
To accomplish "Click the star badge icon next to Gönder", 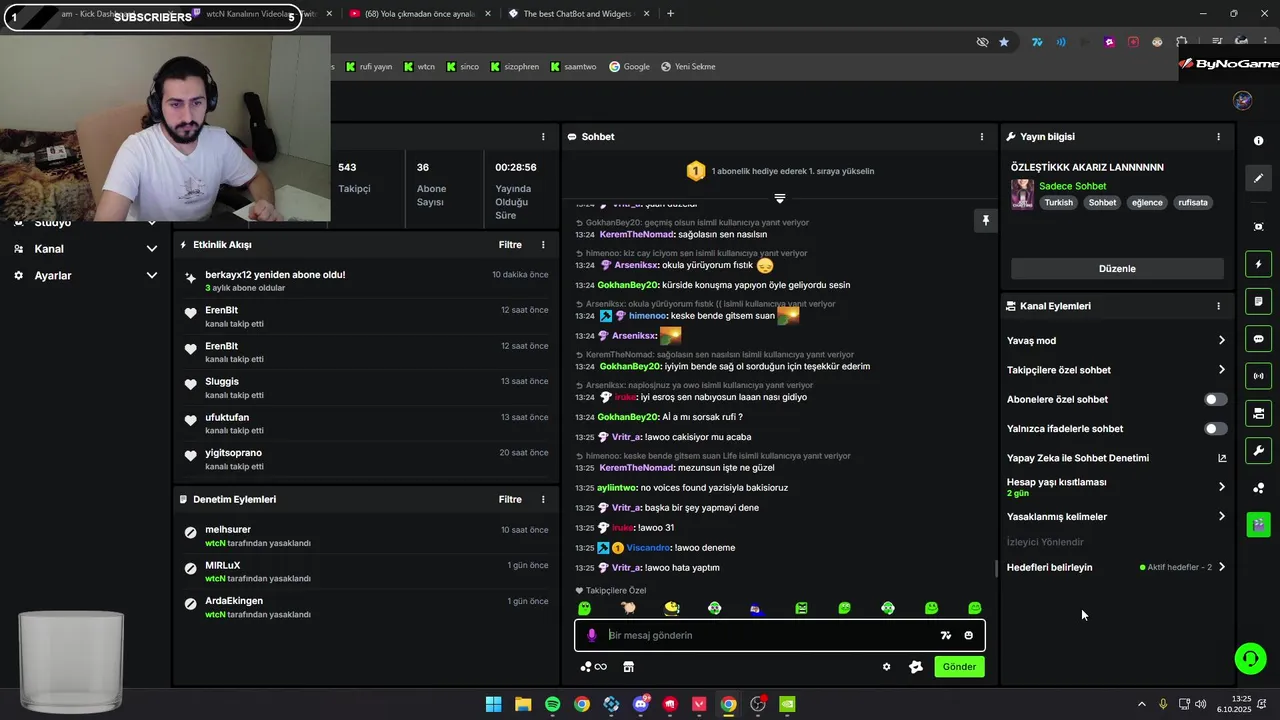I will [x=915, y=667].
